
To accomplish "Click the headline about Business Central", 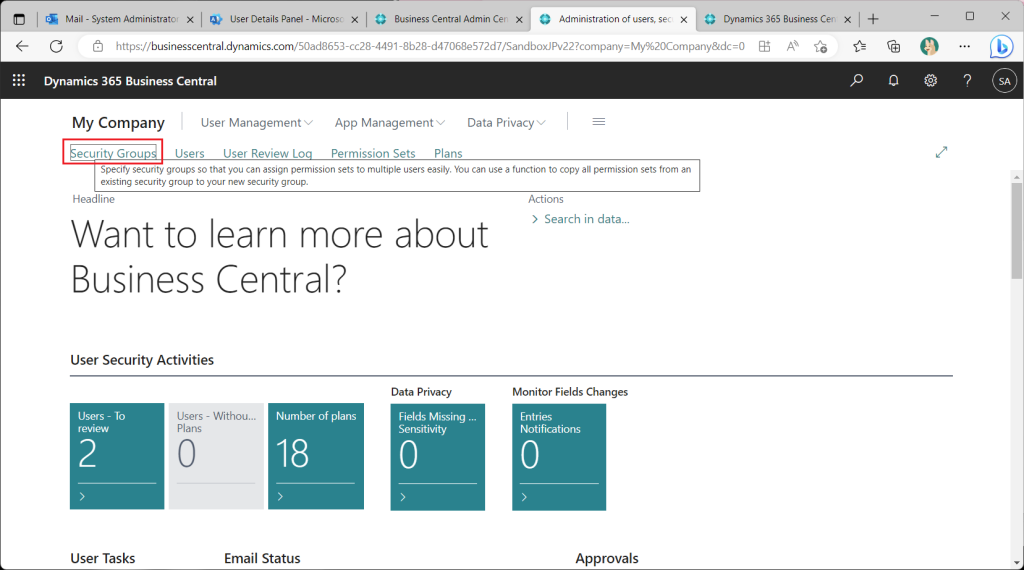I will coord(280,257).
